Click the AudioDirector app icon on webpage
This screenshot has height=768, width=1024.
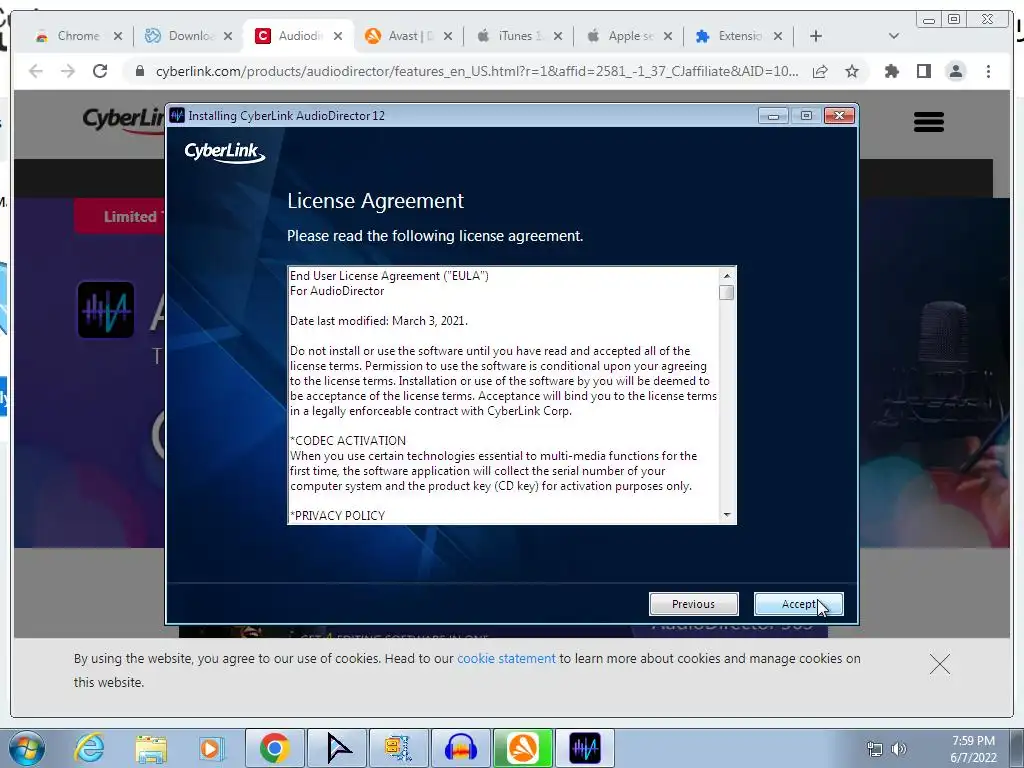point(106,310)
